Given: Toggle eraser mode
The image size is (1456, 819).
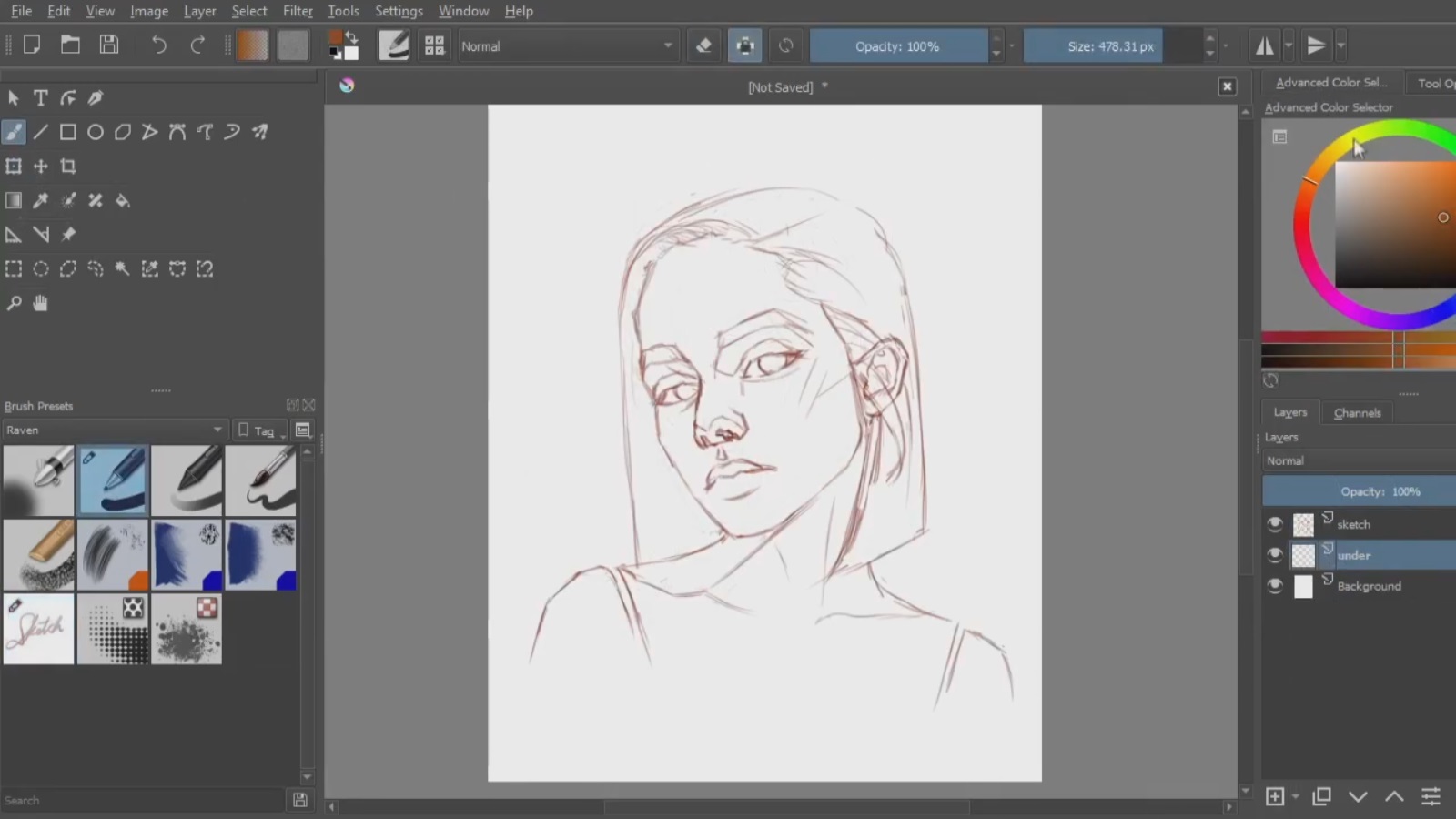Looking at the screenshot, I should pyautogui.click(x=703, y=45).
